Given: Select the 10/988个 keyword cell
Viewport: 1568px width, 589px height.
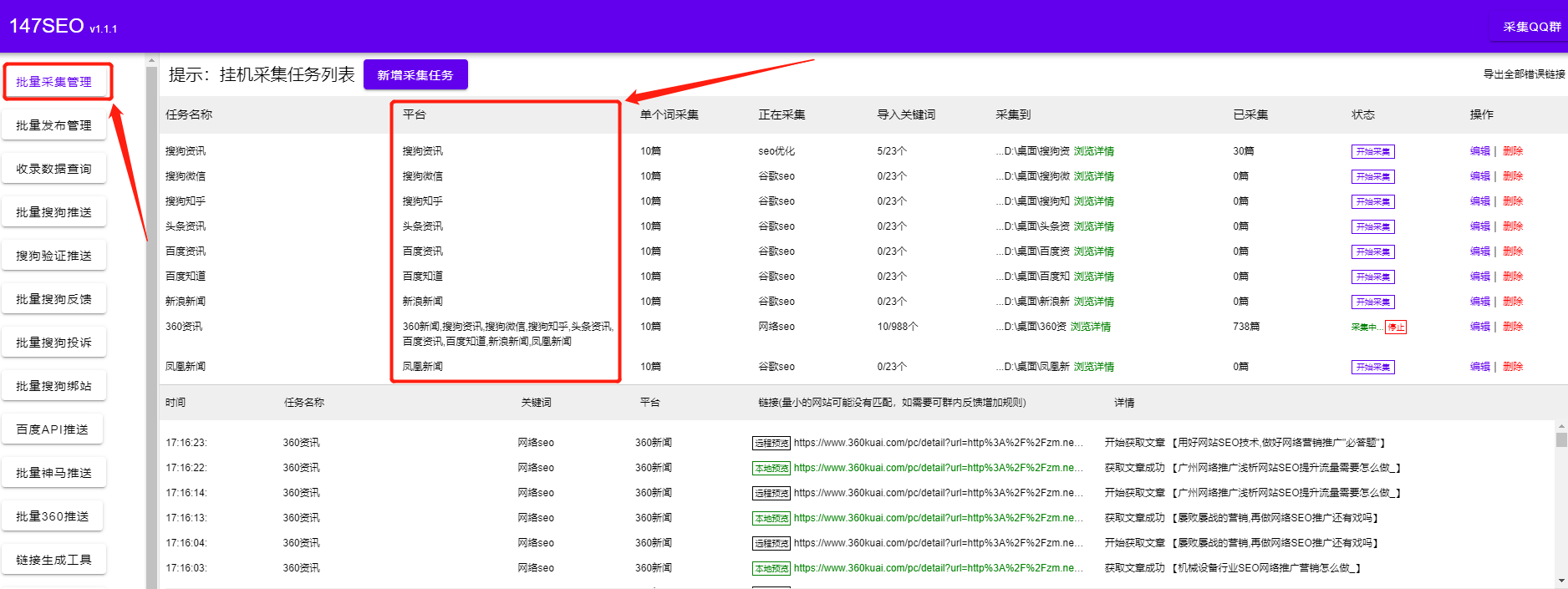Looking at the screenshot, I should 898,327.
